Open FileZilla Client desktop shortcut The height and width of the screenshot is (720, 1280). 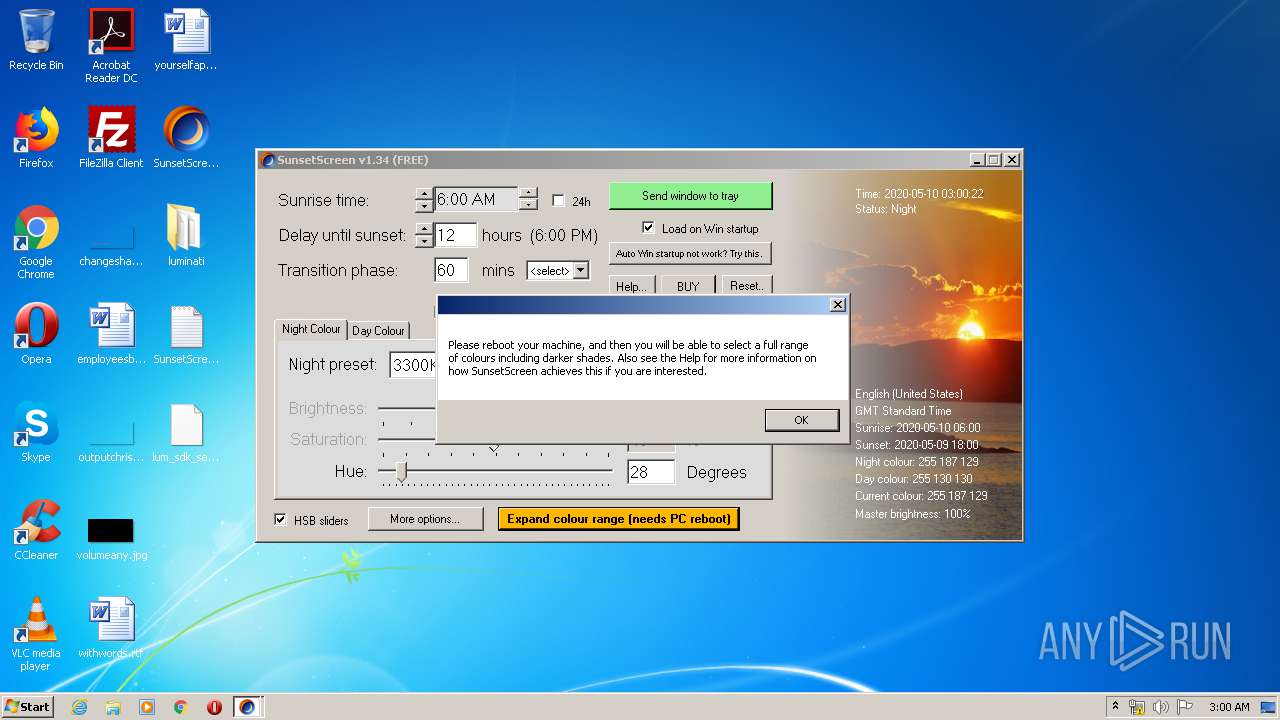pos(111,138)
